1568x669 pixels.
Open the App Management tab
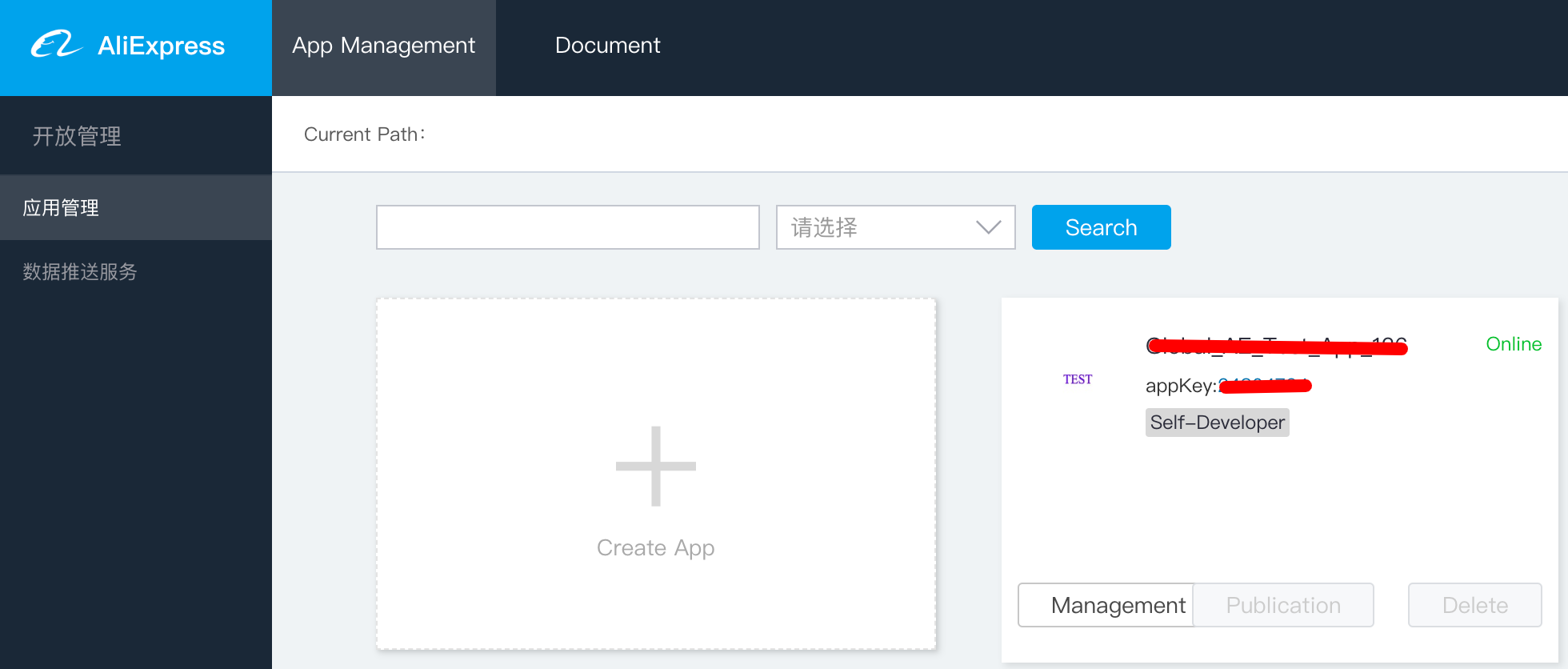pos(384,46)
